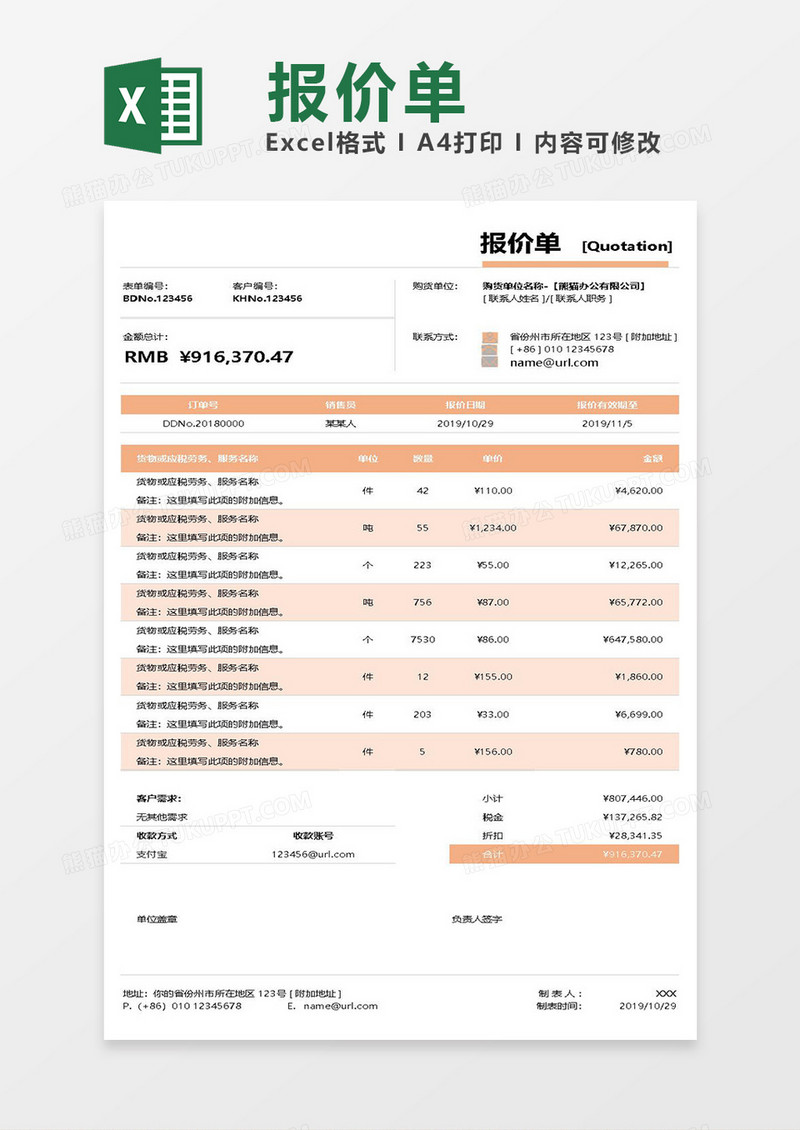Click the 订单号 column header
The height and width of the screenshot is (1130, 800).
click(x=203, y=405)
